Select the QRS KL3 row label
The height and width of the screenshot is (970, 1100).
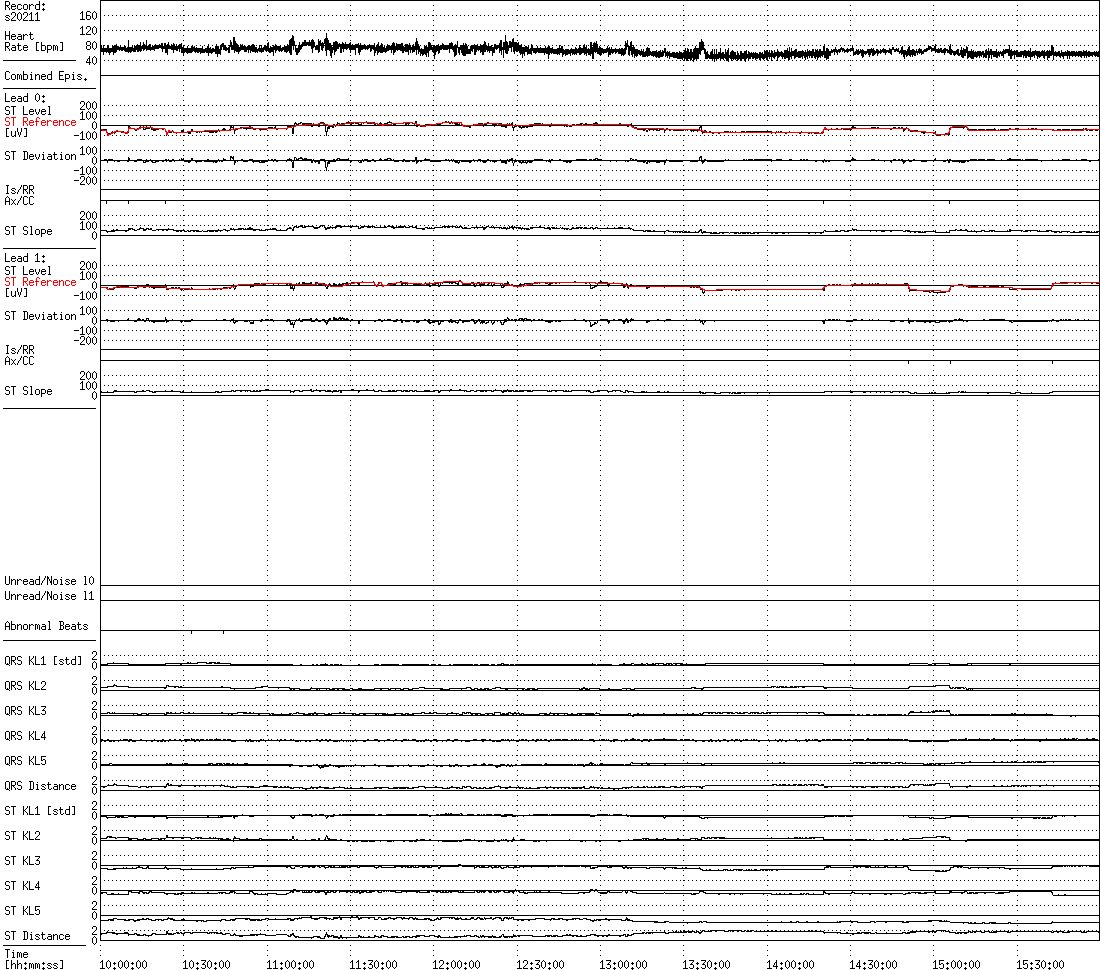[25, 711]
